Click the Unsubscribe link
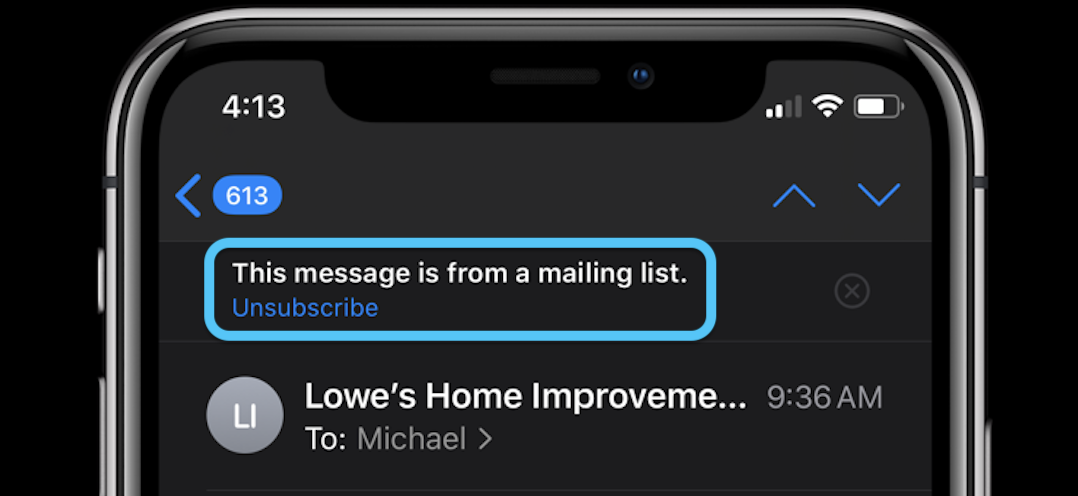The image size is (1078, 496). pos(305,308)
